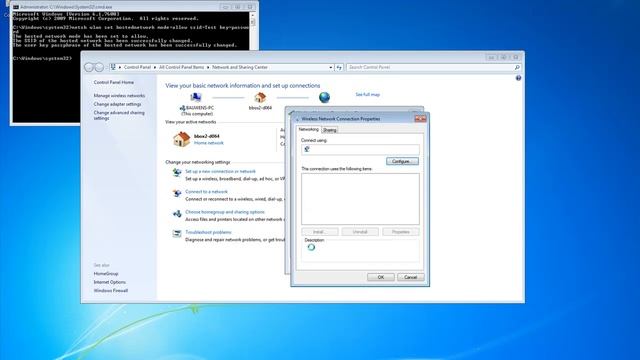Image resolution: width=640 pixels, height=360 pixels.
Task: Open Change adapter settings
Action: coord(117,104)
